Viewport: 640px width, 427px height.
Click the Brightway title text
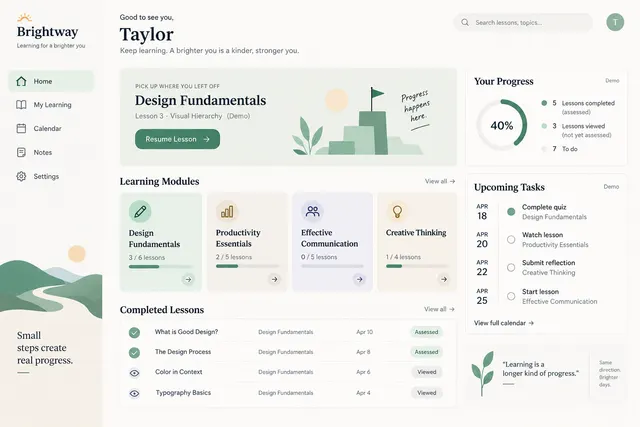[x=47, y=32]
